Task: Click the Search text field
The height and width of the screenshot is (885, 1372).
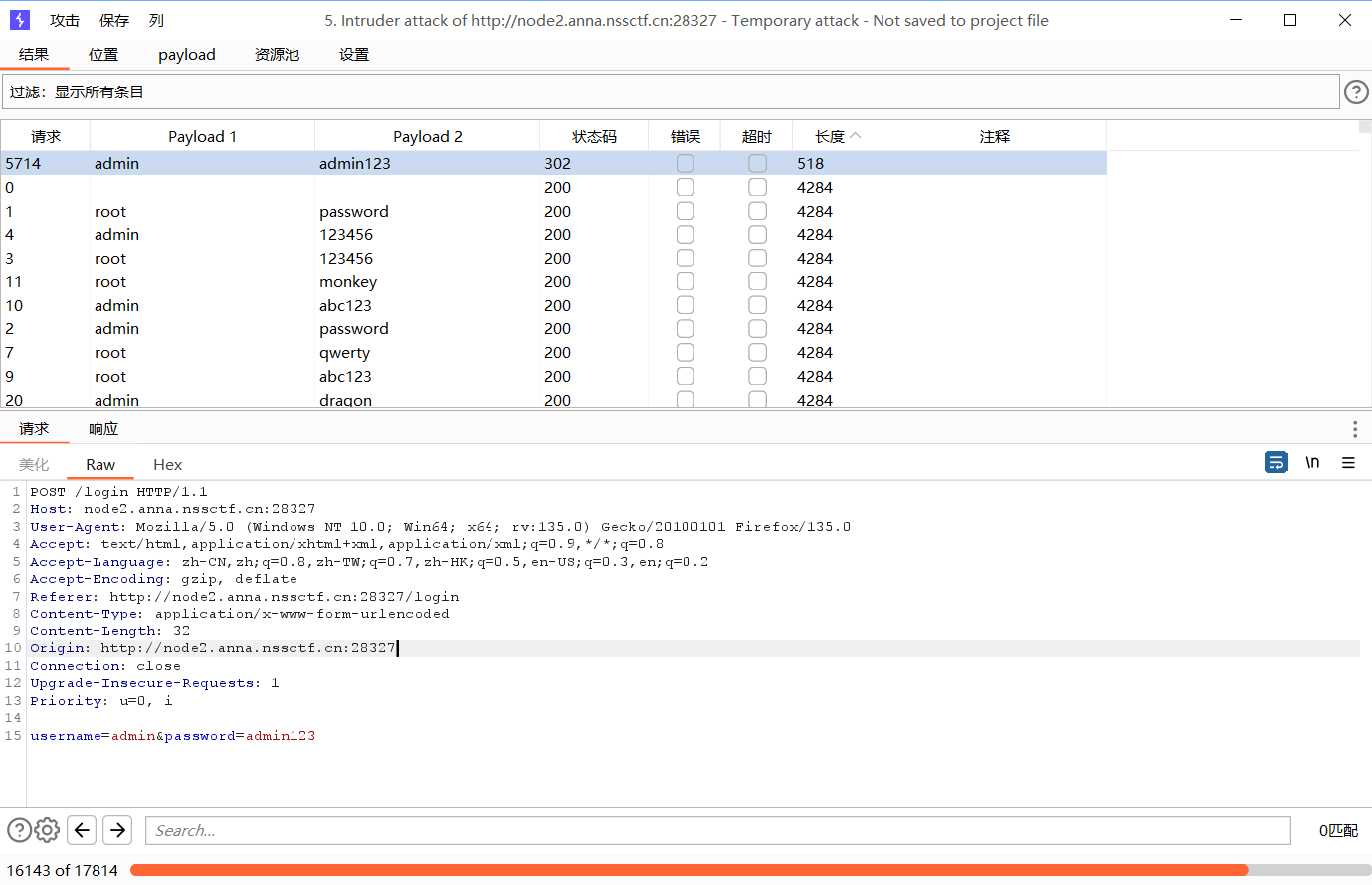Action: (x=717, y=830)
